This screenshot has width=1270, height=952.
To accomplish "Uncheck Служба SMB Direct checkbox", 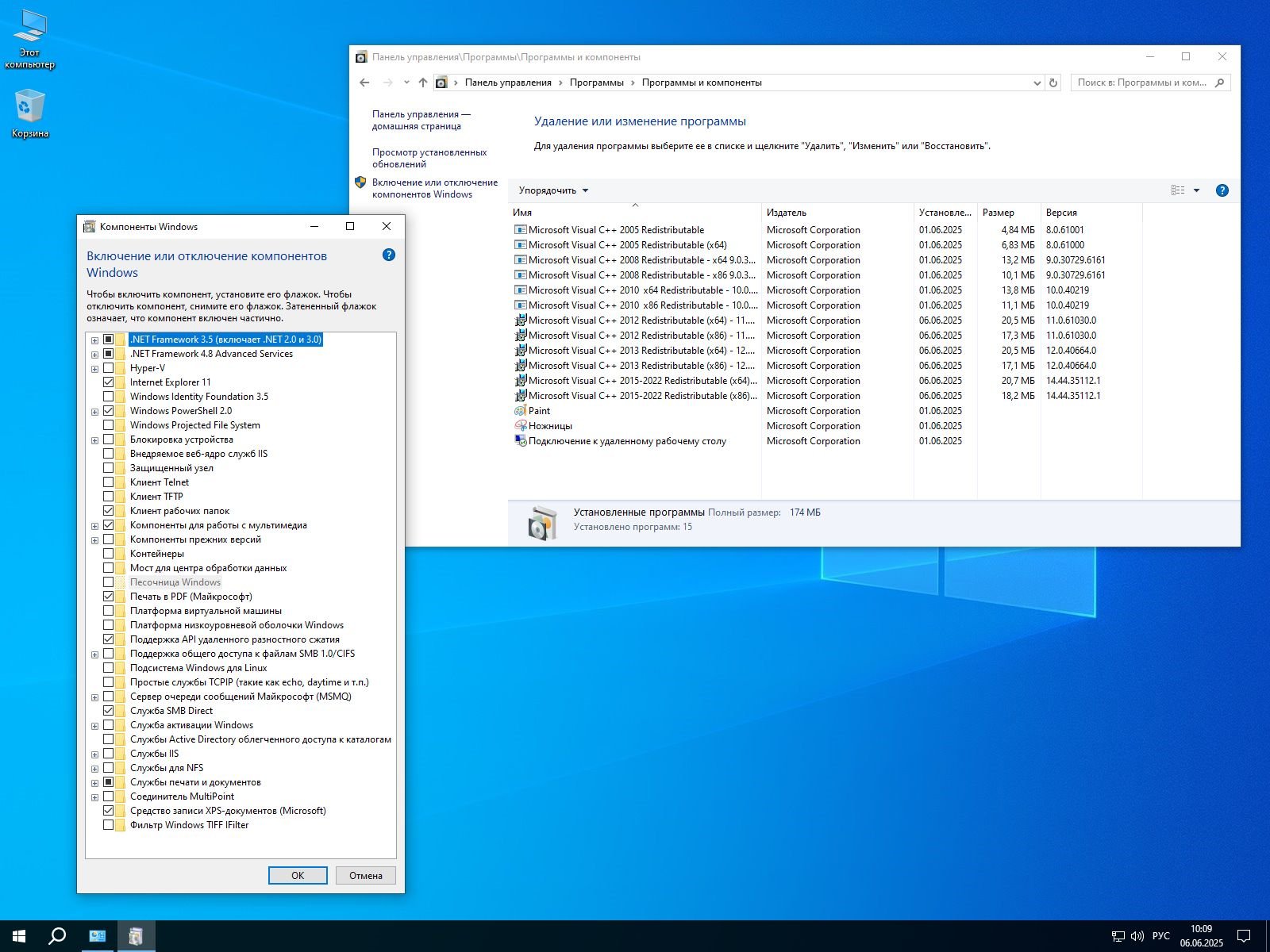I will pos(109,711).
